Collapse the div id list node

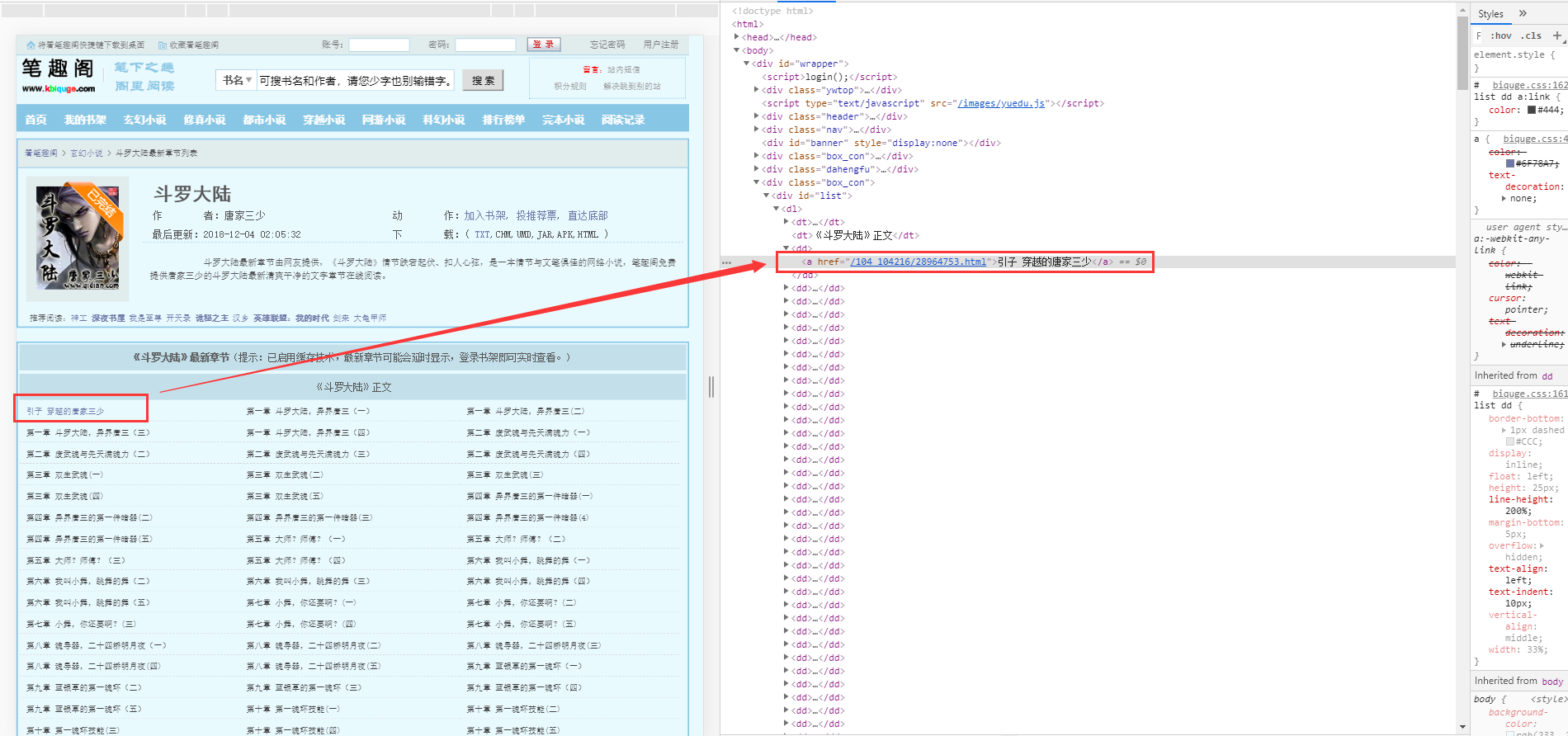[766, 196]
